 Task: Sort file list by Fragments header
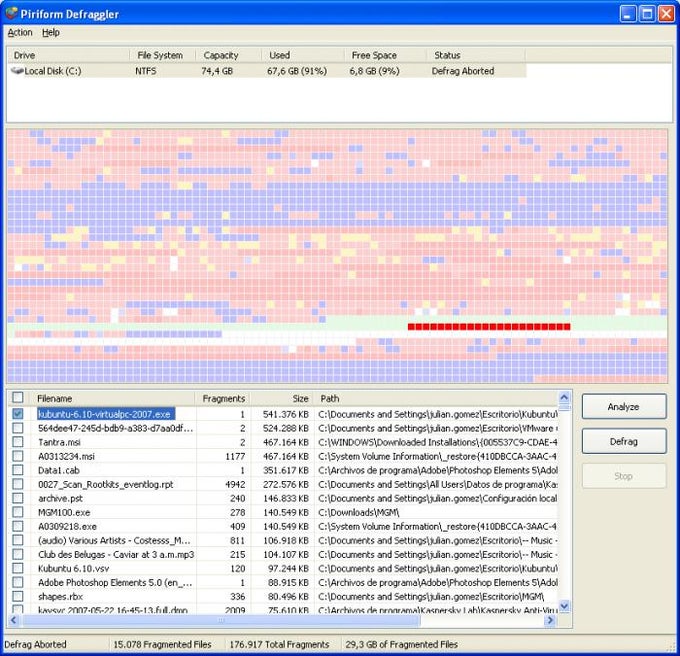[x=223, y=398]
